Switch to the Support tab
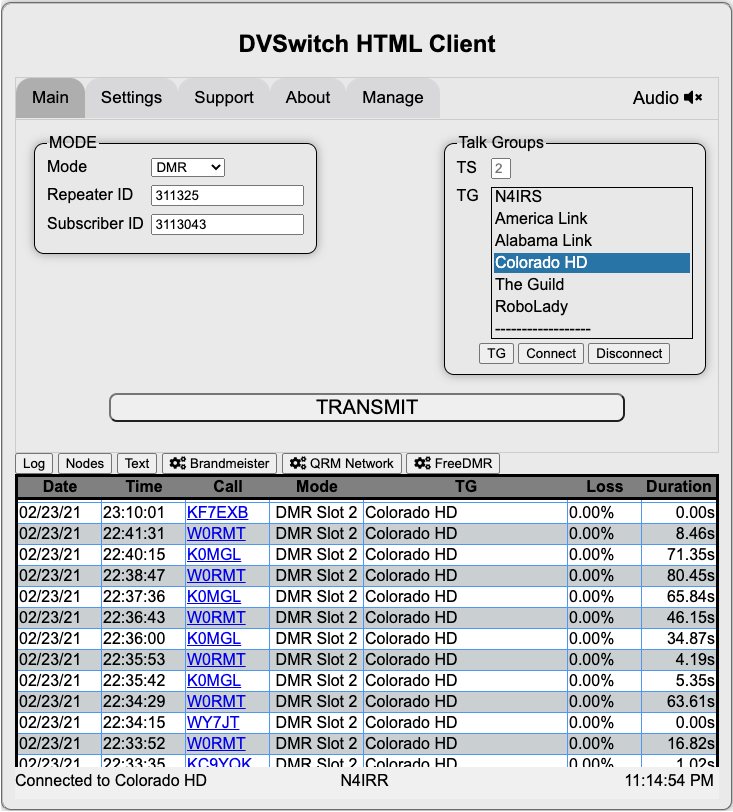 coord(224,97)
